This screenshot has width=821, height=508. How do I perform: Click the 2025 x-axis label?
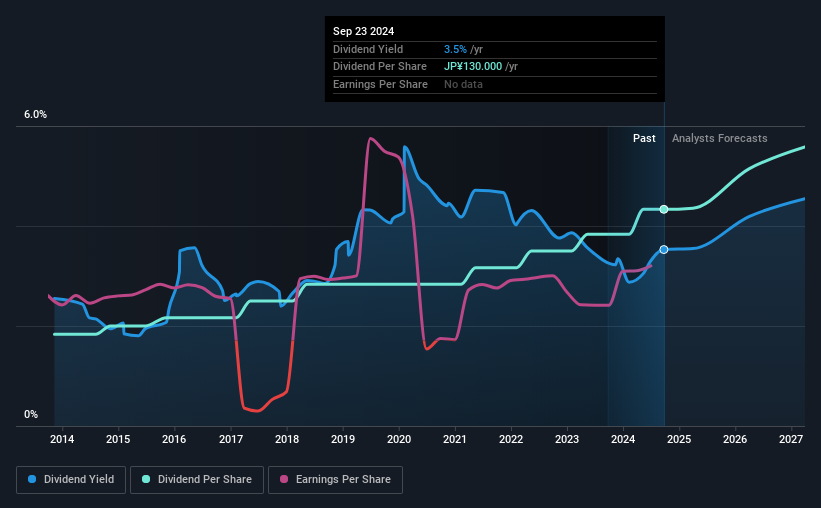point(679,439)
